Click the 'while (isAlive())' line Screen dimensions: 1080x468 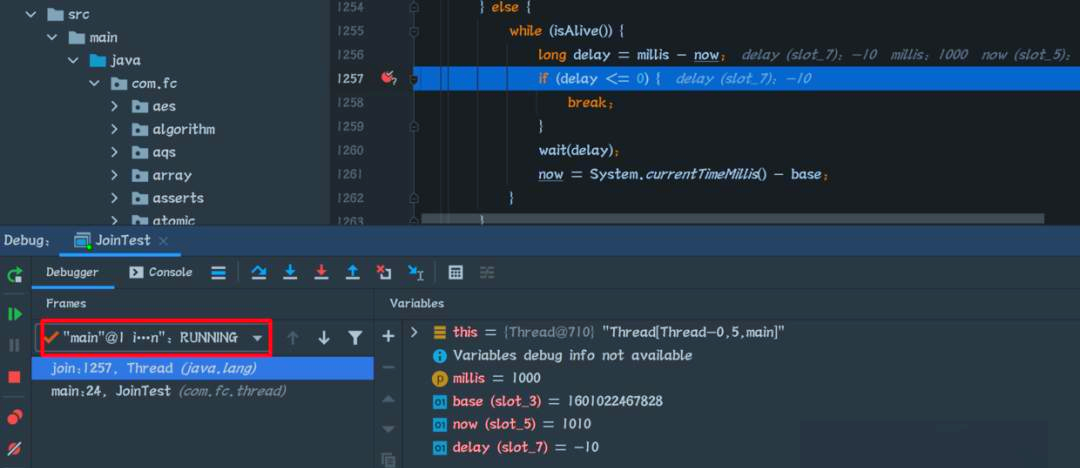point(566,31)
